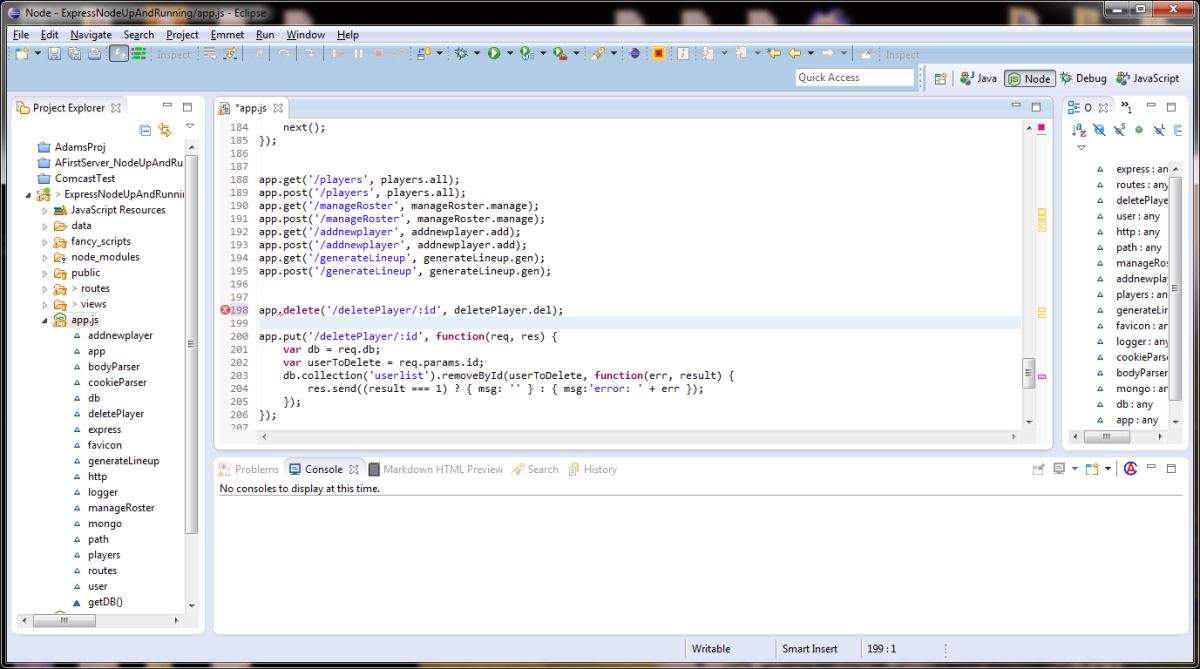Viewport: 1200px width, 669px height.
Task: Click the Quick Access search field
Action: pos(855,77)
